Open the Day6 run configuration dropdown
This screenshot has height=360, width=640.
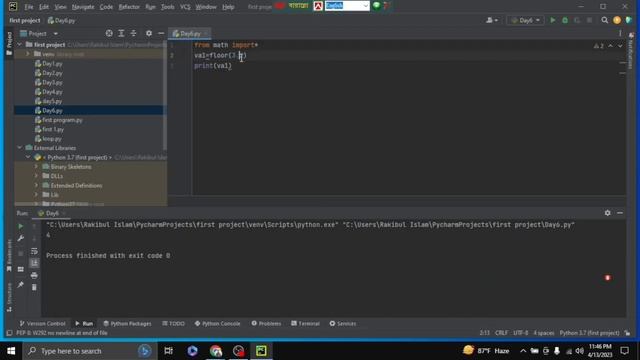coord(525,20)
